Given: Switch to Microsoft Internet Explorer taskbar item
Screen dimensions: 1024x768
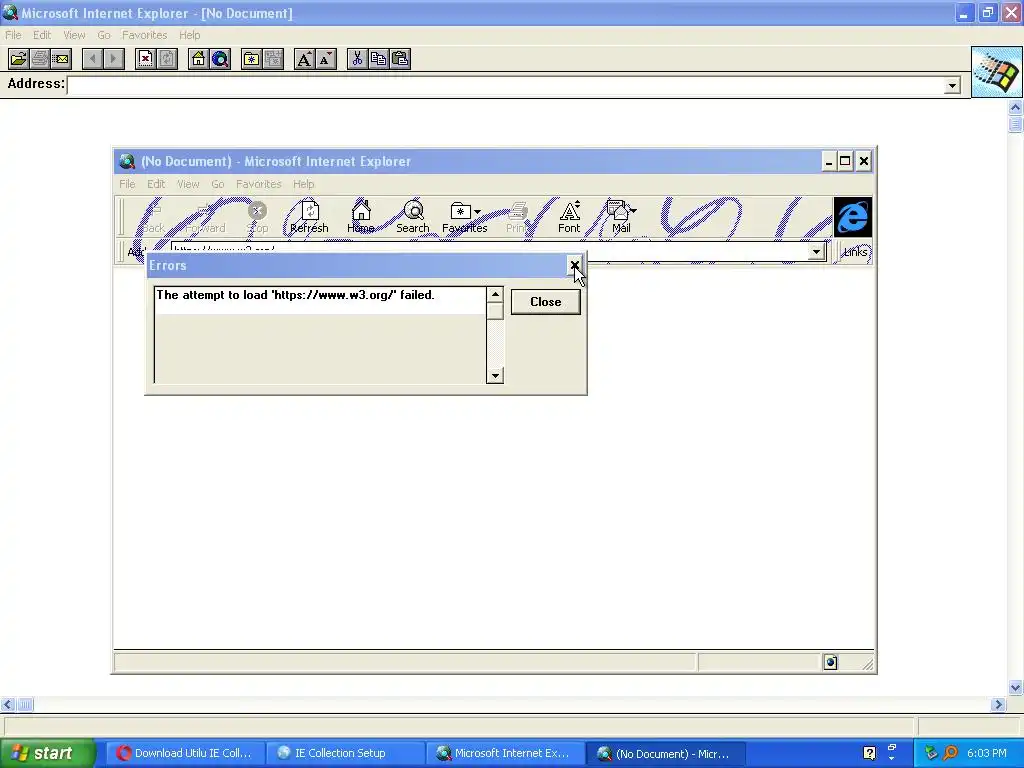Looking at the screenshot, I should 504,753.
